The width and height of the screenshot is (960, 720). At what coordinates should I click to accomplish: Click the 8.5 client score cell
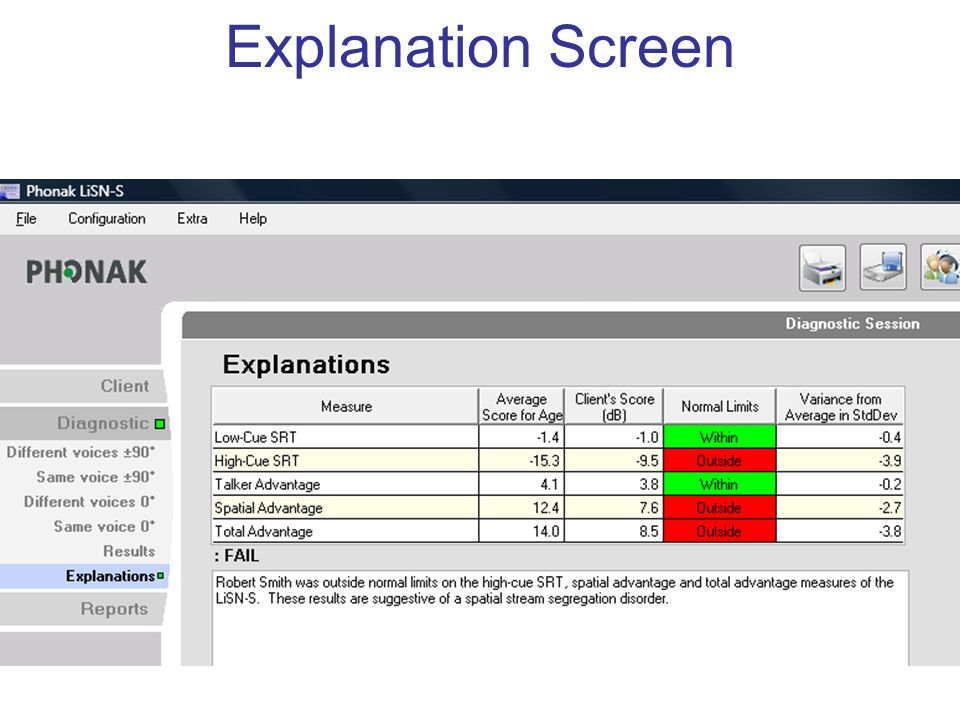point(613,531)
